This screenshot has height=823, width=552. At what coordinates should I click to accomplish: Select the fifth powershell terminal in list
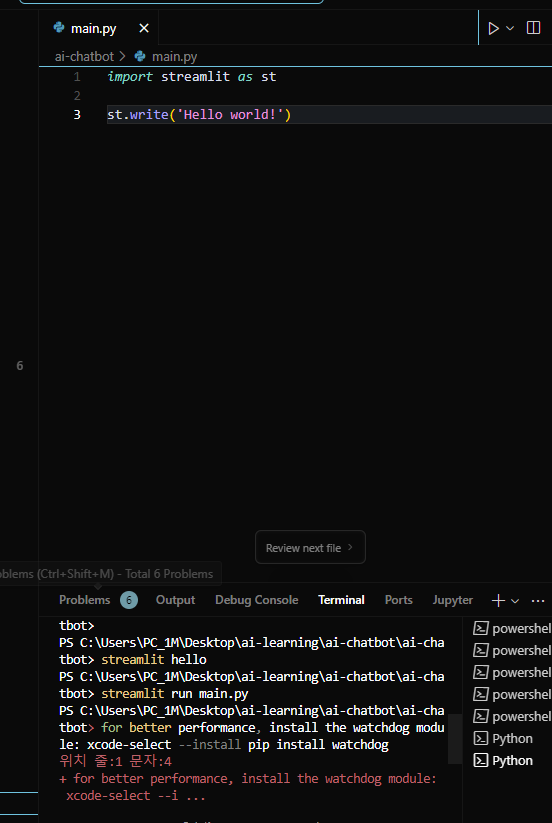(x=512, y=716)
